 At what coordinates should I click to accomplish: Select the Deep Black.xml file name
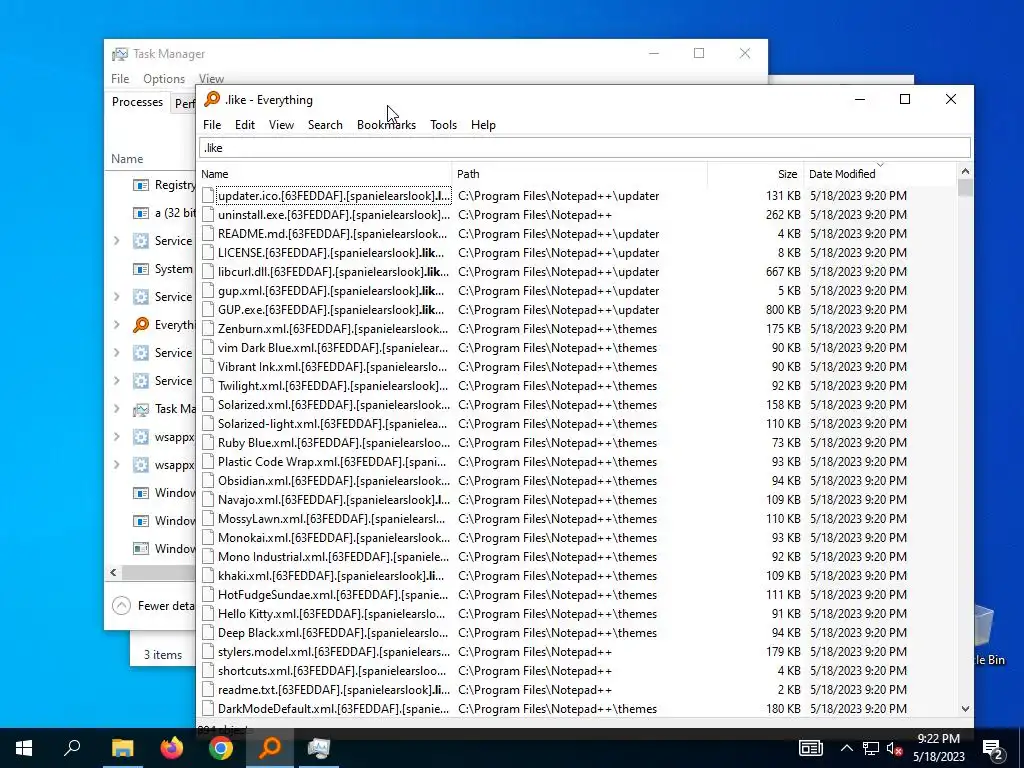point(333,632)
